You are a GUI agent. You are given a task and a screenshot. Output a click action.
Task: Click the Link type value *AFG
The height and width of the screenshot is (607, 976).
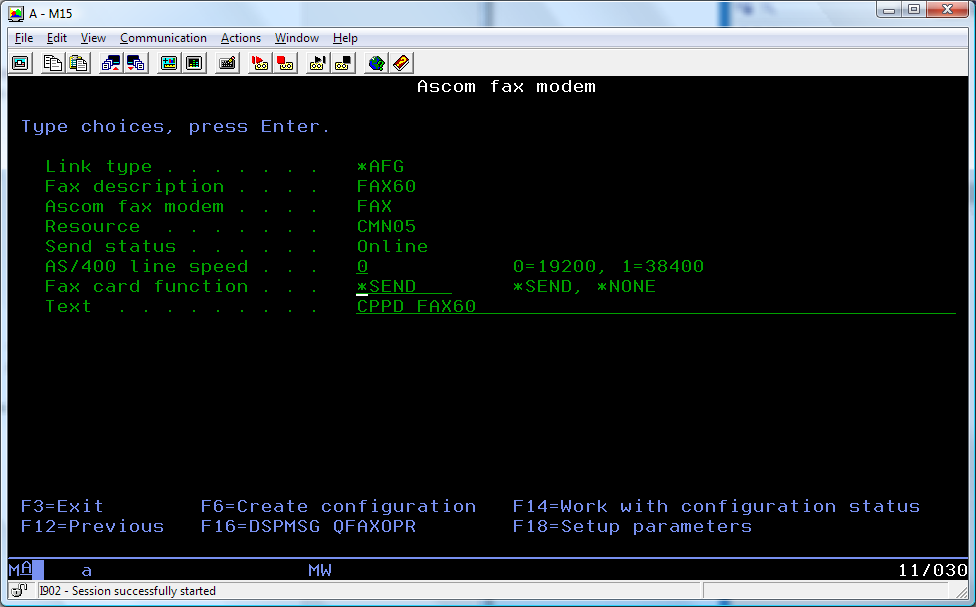pyautogui.click(x=380, y=166)
